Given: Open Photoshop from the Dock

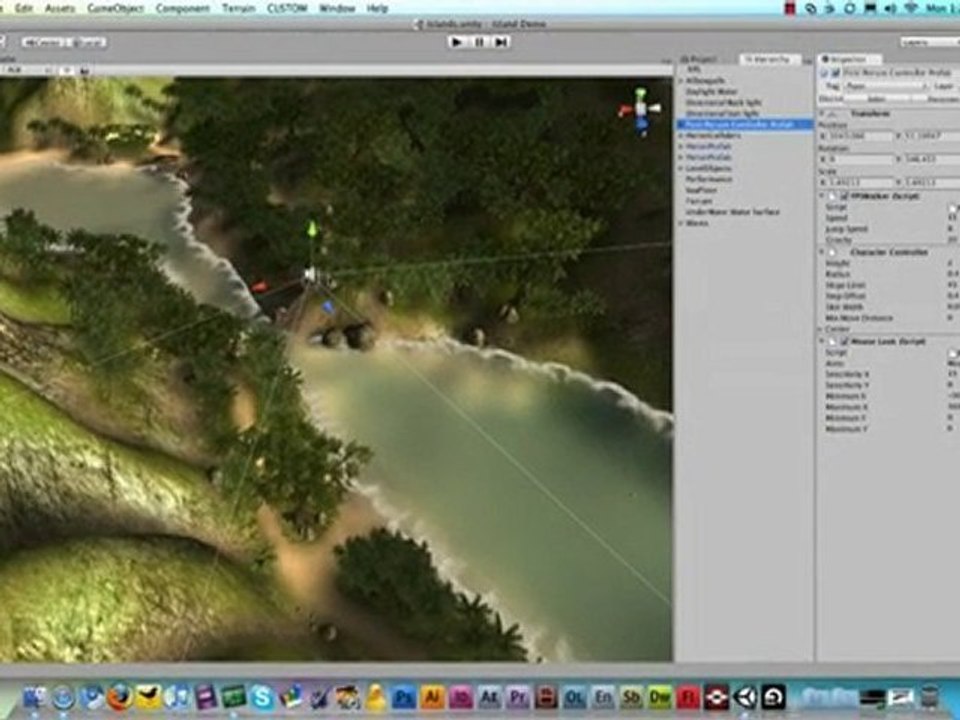Looking at the screenshot, I should [x=404, y=697].
